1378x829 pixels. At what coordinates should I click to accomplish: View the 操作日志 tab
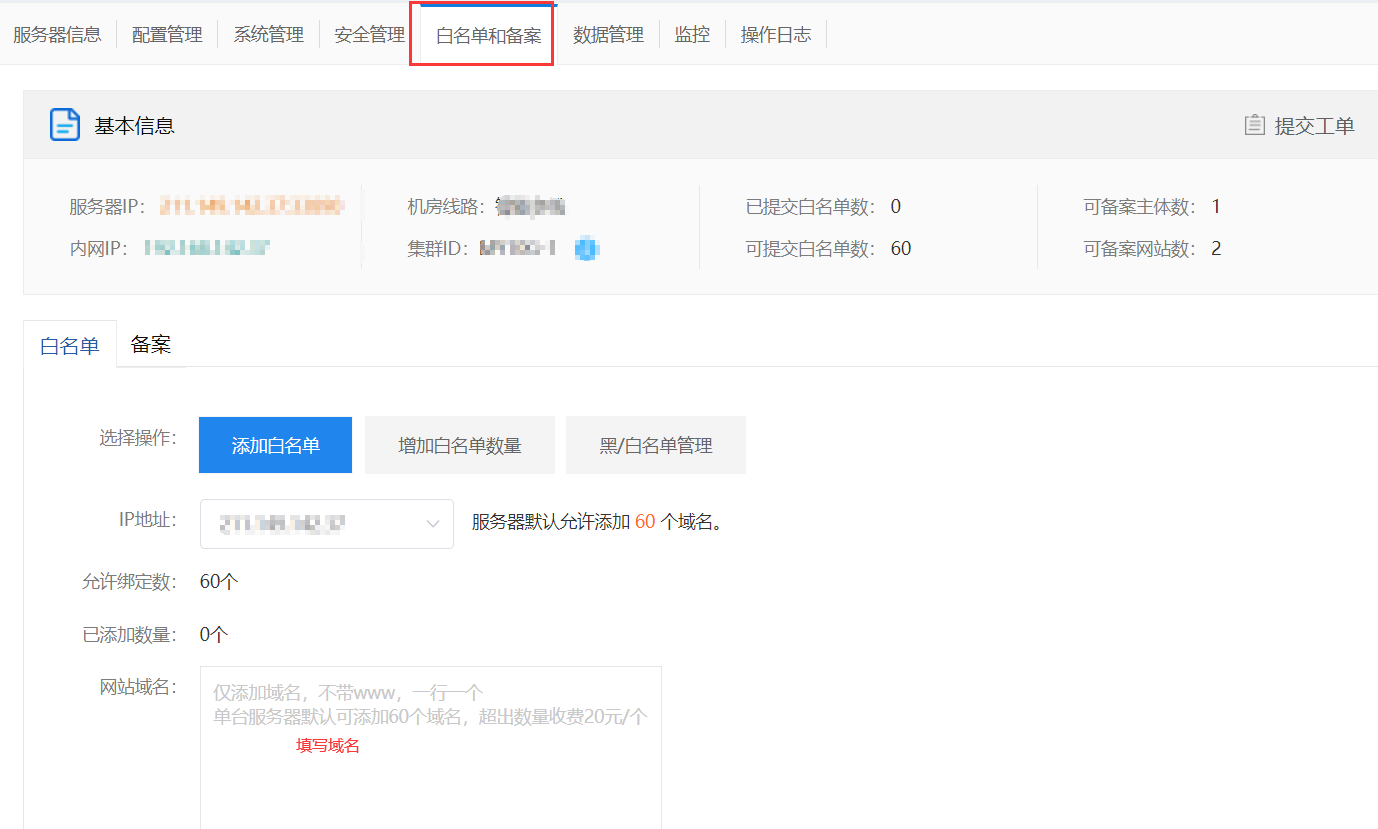click(775, 35)
